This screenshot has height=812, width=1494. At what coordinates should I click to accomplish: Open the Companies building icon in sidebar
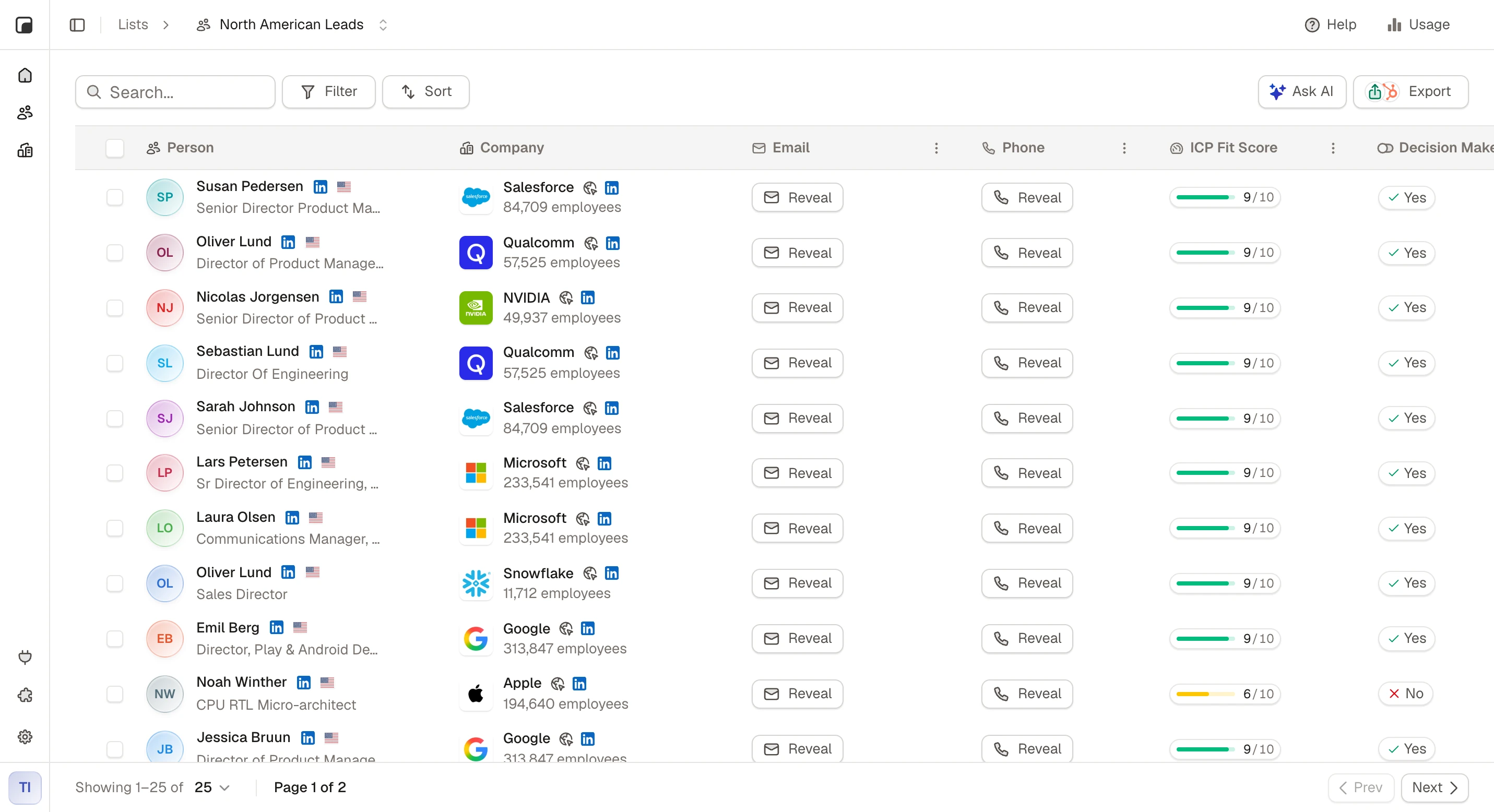pos(25,151)
